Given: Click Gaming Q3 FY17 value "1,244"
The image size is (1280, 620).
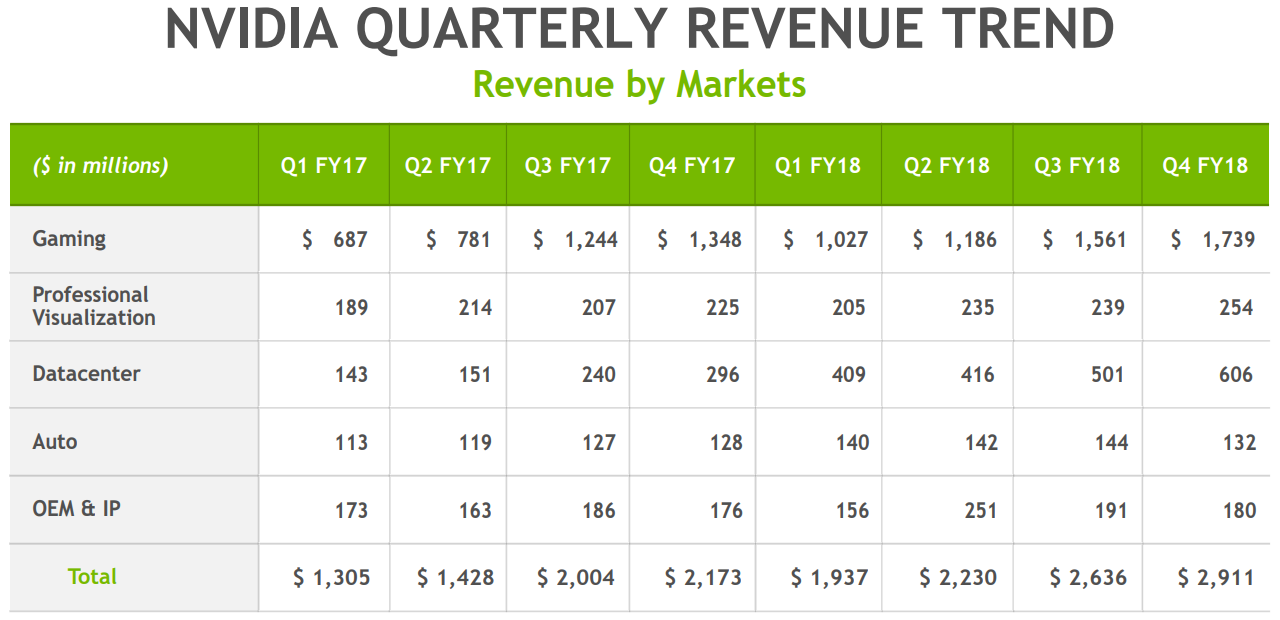Looking at the screenshot, I should (590, 240).
